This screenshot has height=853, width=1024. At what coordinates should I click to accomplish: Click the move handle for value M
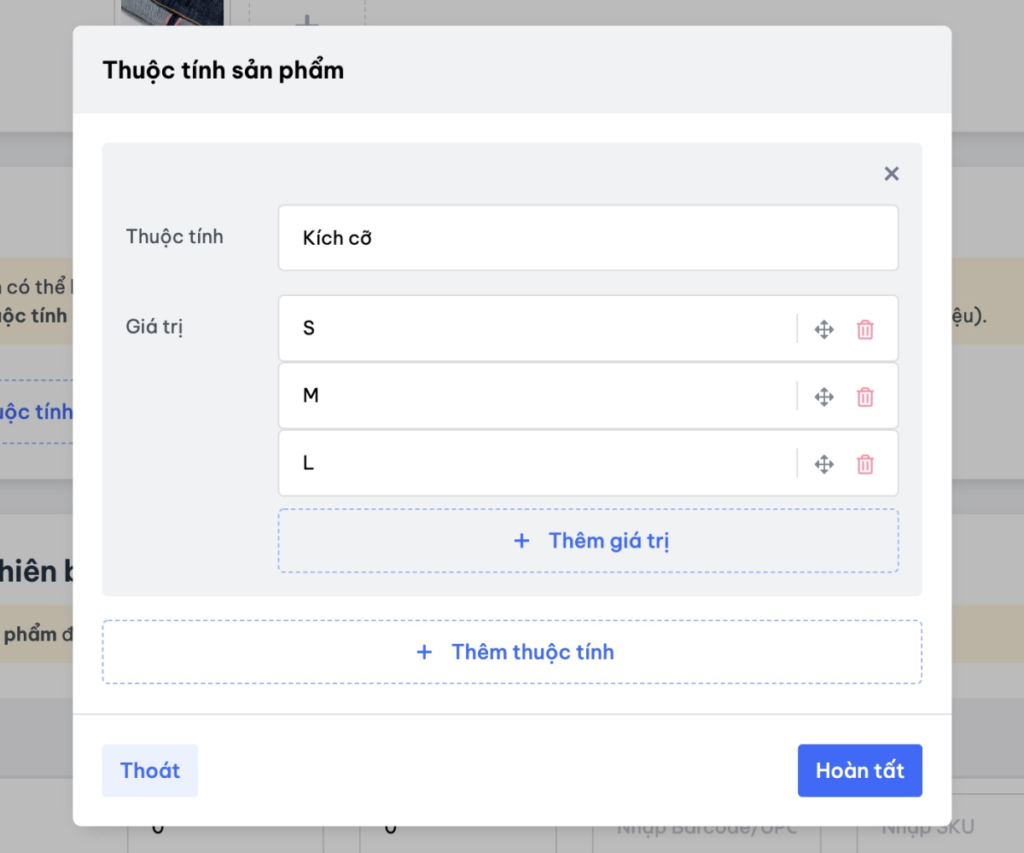click(x=824, y=397)
